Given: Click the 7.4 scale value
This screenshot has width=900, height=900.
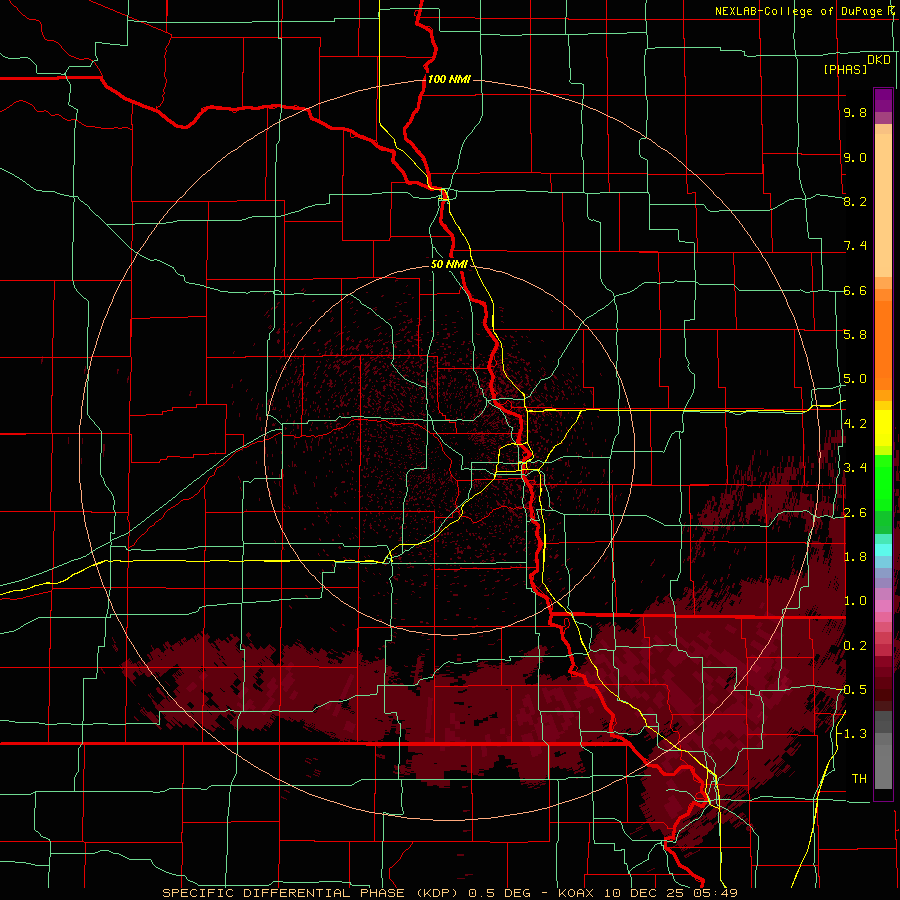Looking at the screenshot, I should click(855, 246).
